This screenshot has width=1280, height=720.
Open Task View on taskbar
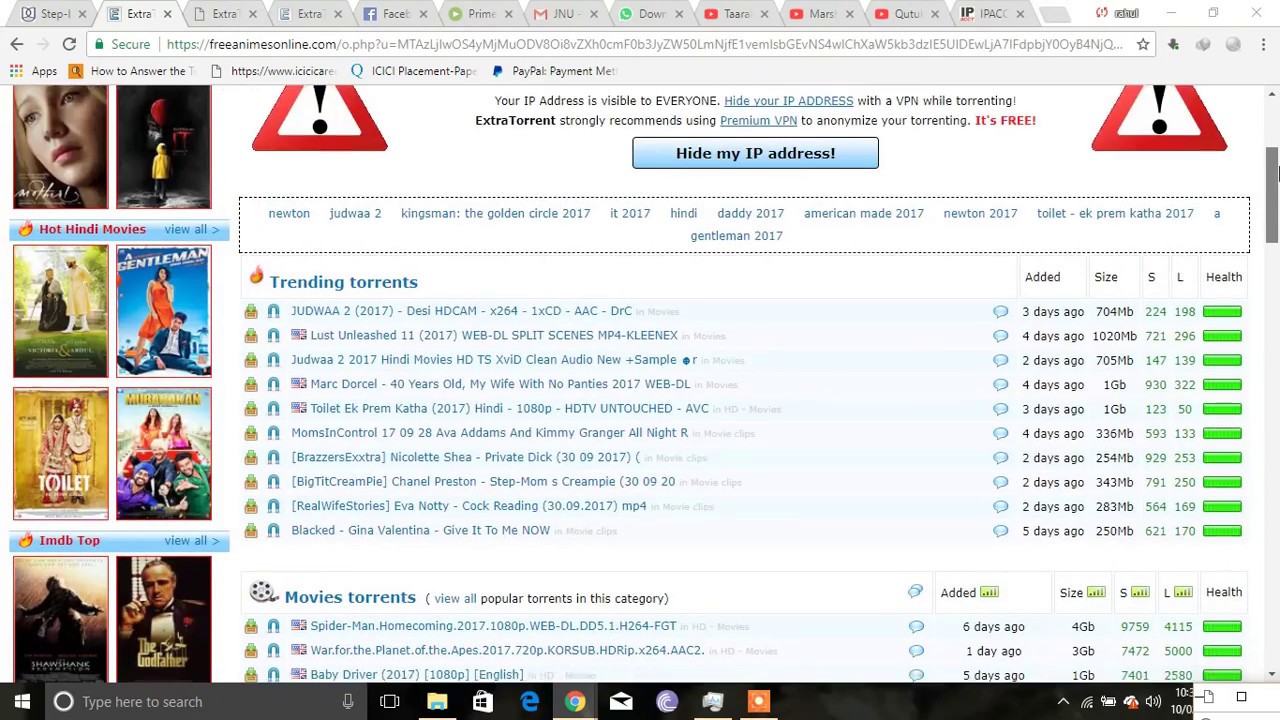pos(390,701)
